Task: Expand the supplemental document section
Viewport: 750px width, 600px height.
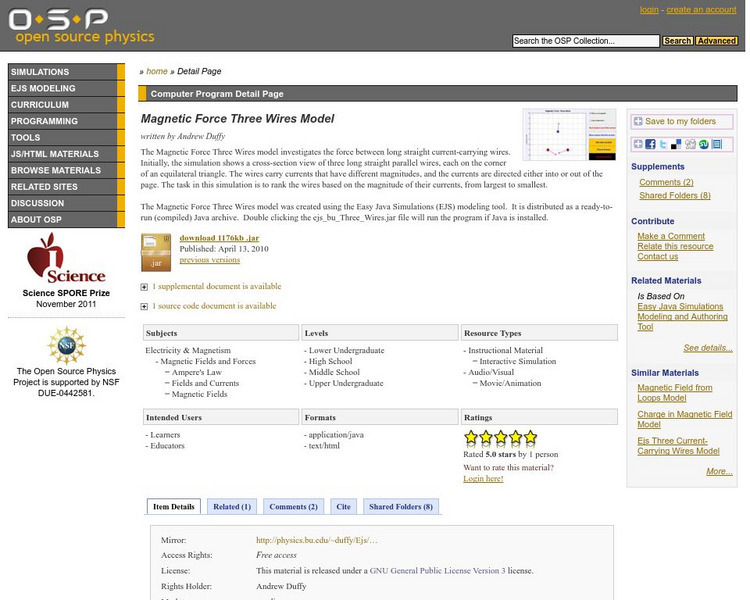Action: tap(144, 287)
